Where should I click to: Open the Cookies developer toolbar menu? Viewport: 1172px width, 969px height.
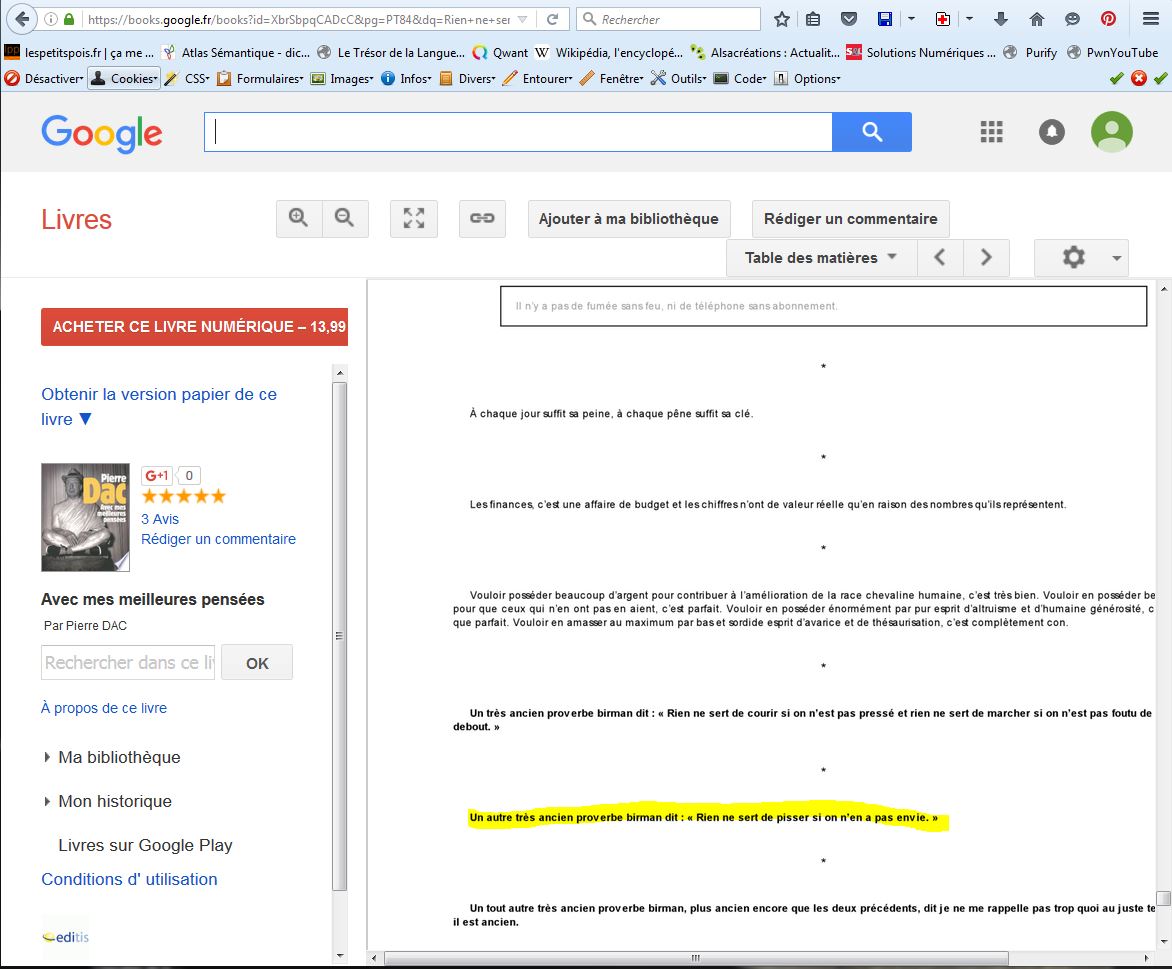click(x=124, y=79)
